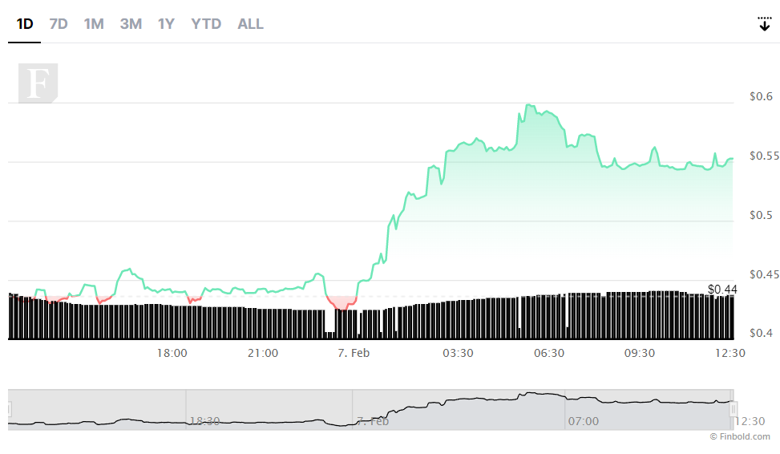This screenshot has height=454, width=780.
Task: Click the 7. Feb x-axis label
Action: coord(354,353)
